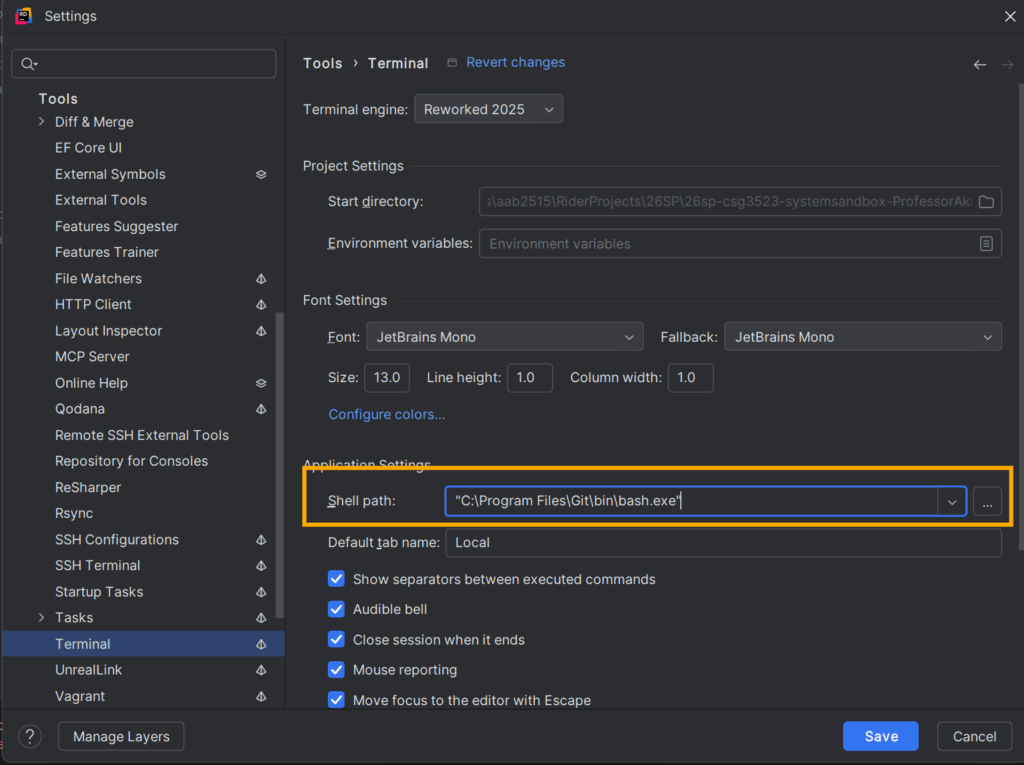Screen dimensions: 1024x765
Task: Click the Line height field
Action: (530, 378)
